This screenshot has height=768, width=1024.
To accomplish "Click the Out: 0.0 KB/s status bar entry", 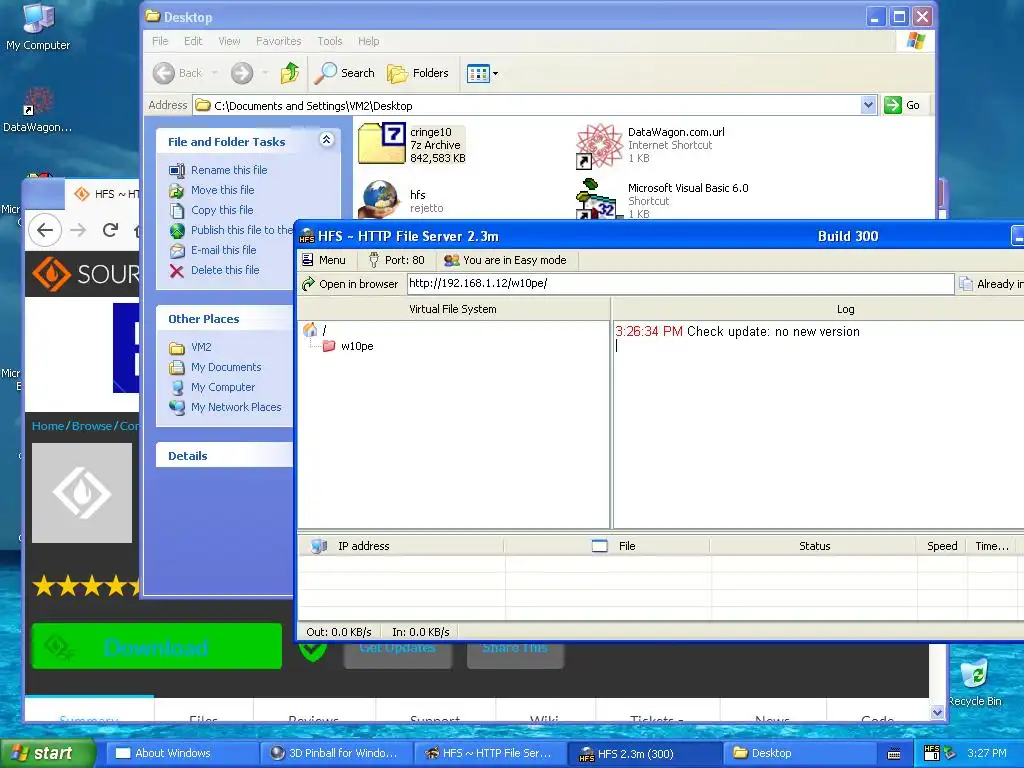I will coord(338,632).
